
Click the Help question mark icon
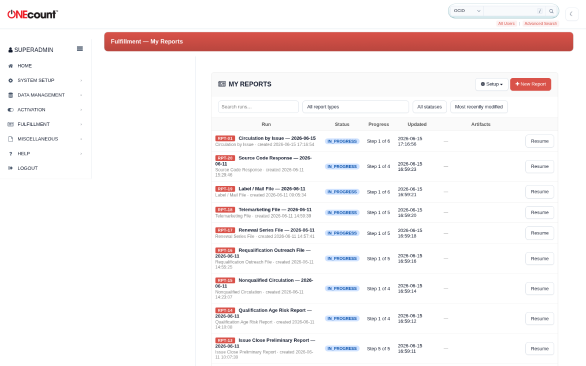[x=10, y=154]
